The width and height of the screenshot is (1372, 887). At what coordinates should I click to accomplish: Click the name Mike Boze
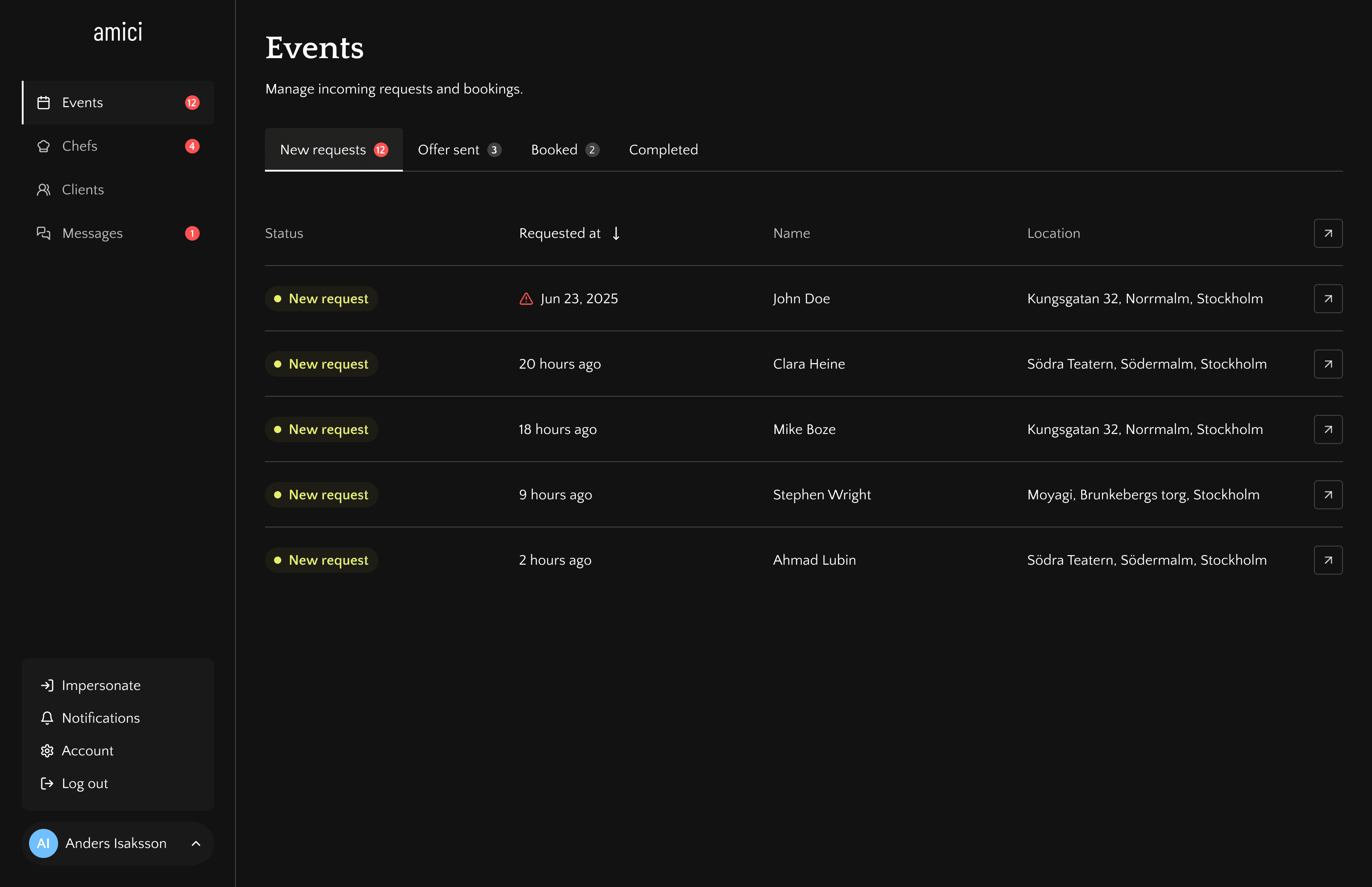point(804,429)
